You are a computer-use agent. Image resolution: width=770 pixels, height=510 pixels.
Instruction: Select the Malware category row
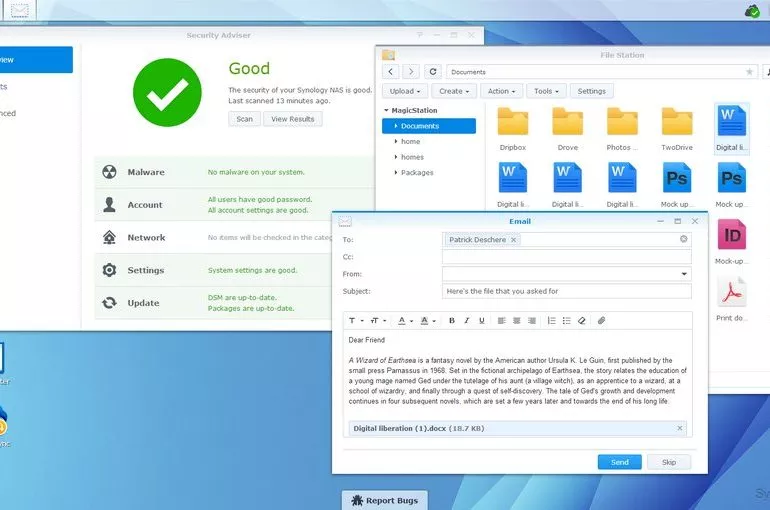tap(235, 172)
